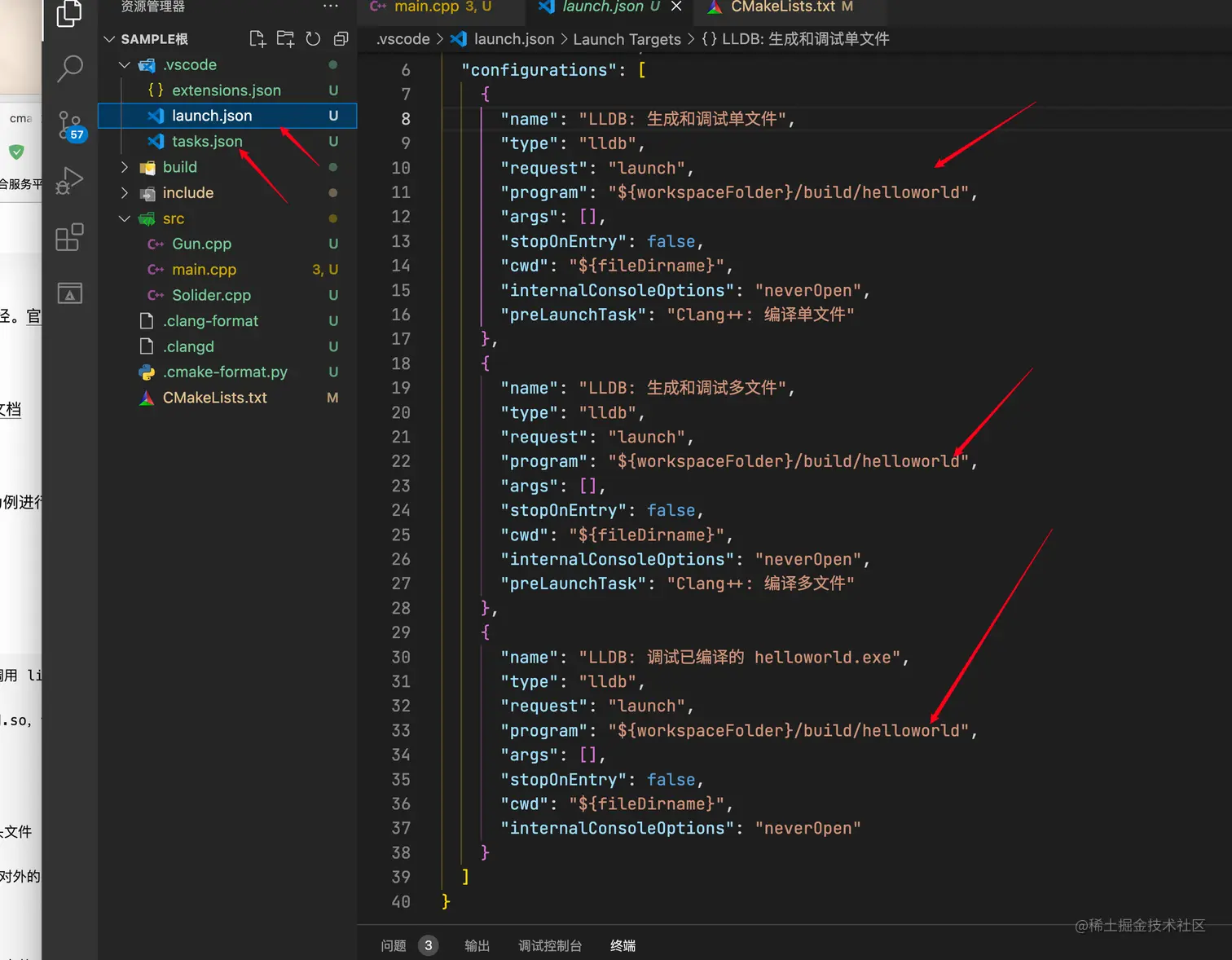Refresh the explorer file tree
1232x960 pixels.
pyautogui.click(x=313, y=38)
